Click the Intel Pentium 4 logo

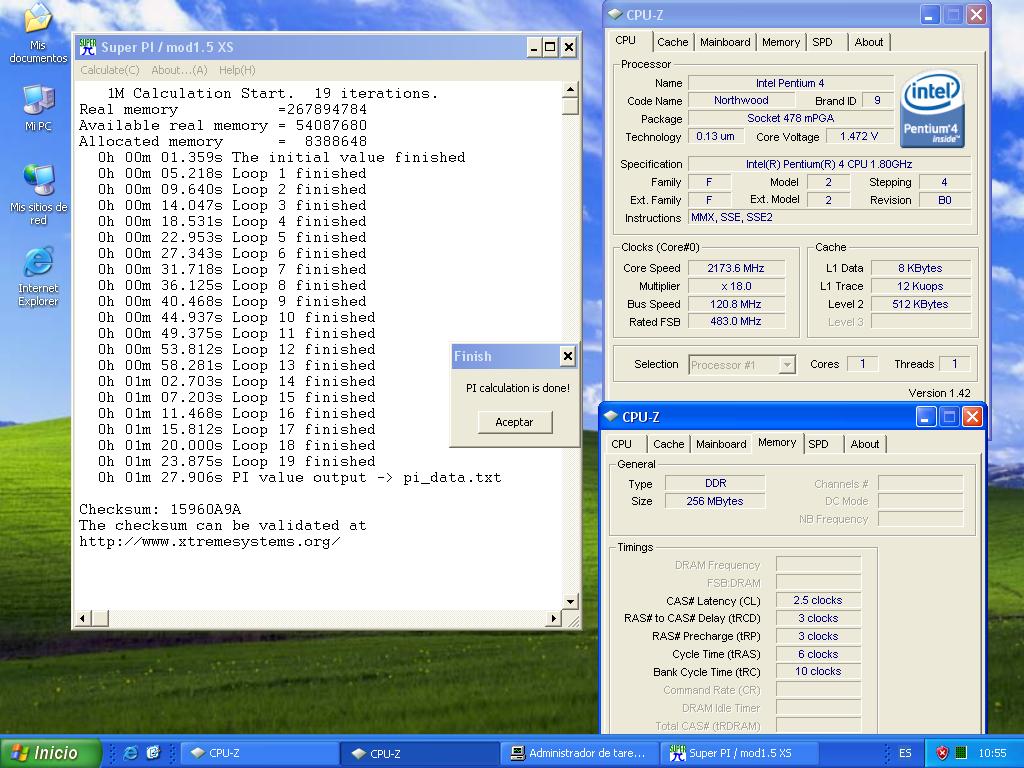pos(932,109)
